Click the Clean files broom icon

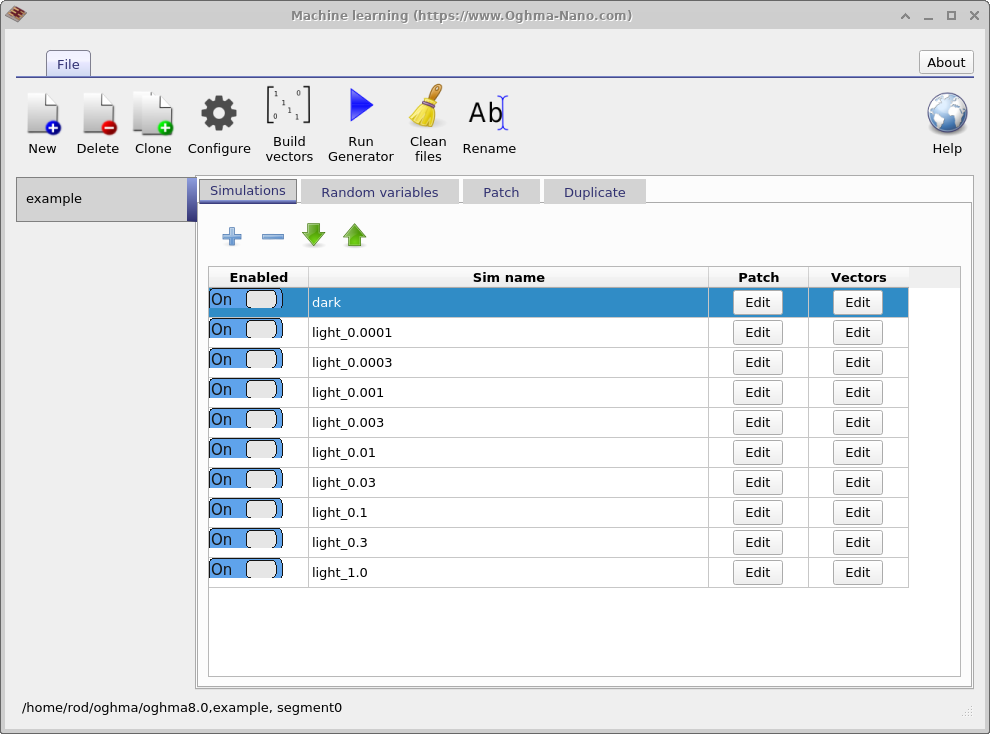[x=428, y=106]
